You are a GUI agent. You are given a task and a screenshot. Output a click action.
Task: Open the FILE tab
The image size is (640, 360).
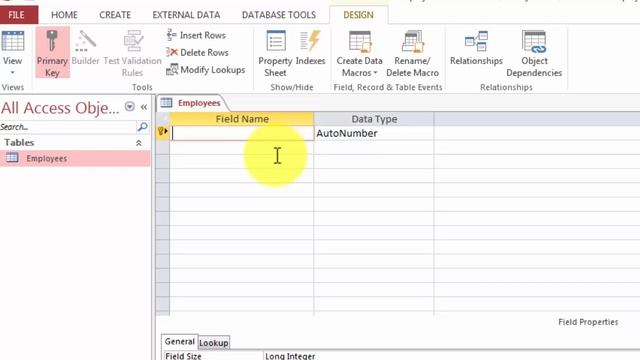[x=16, y=15]
